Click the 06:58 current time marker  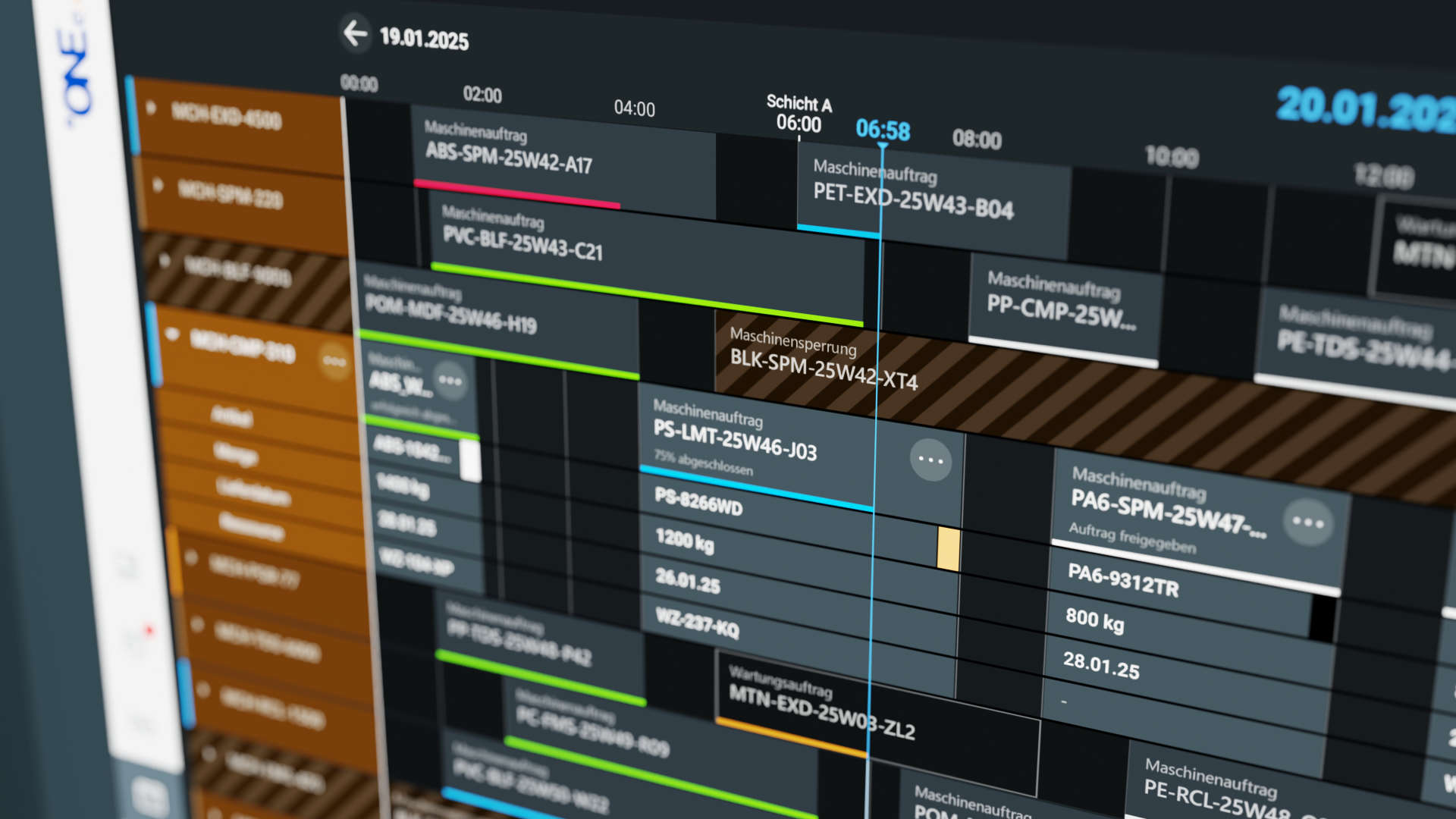click(883, 130)
